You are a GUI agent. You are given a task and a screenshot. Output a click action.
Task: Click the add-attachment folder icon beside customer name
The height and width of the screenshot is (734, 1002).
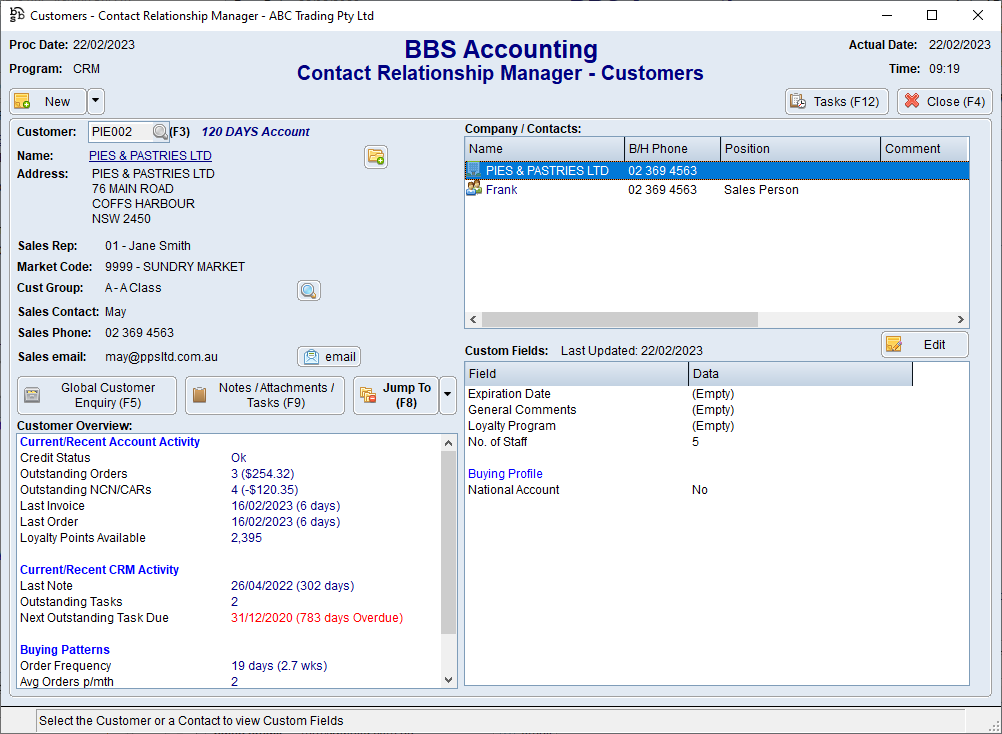(x=375, y=157)
